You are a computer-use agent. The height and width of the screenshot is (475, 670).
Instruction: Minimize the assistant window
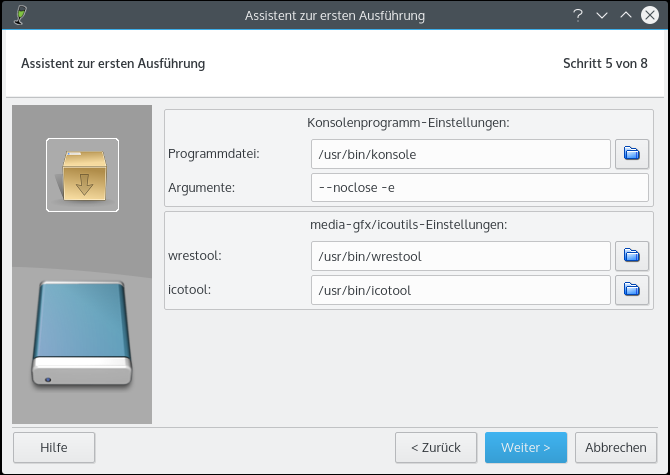602,15
